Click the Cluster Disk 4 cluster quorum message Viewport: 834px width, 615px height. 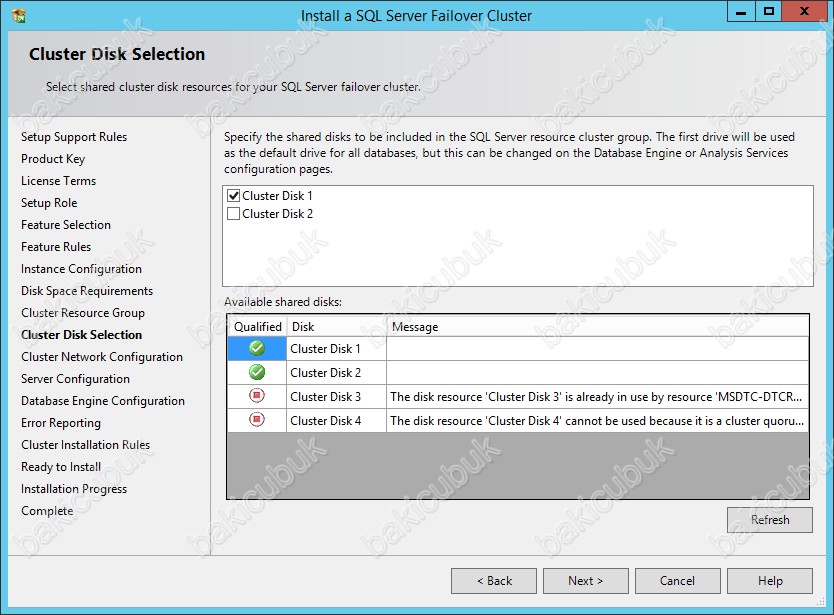coord(597,420)
